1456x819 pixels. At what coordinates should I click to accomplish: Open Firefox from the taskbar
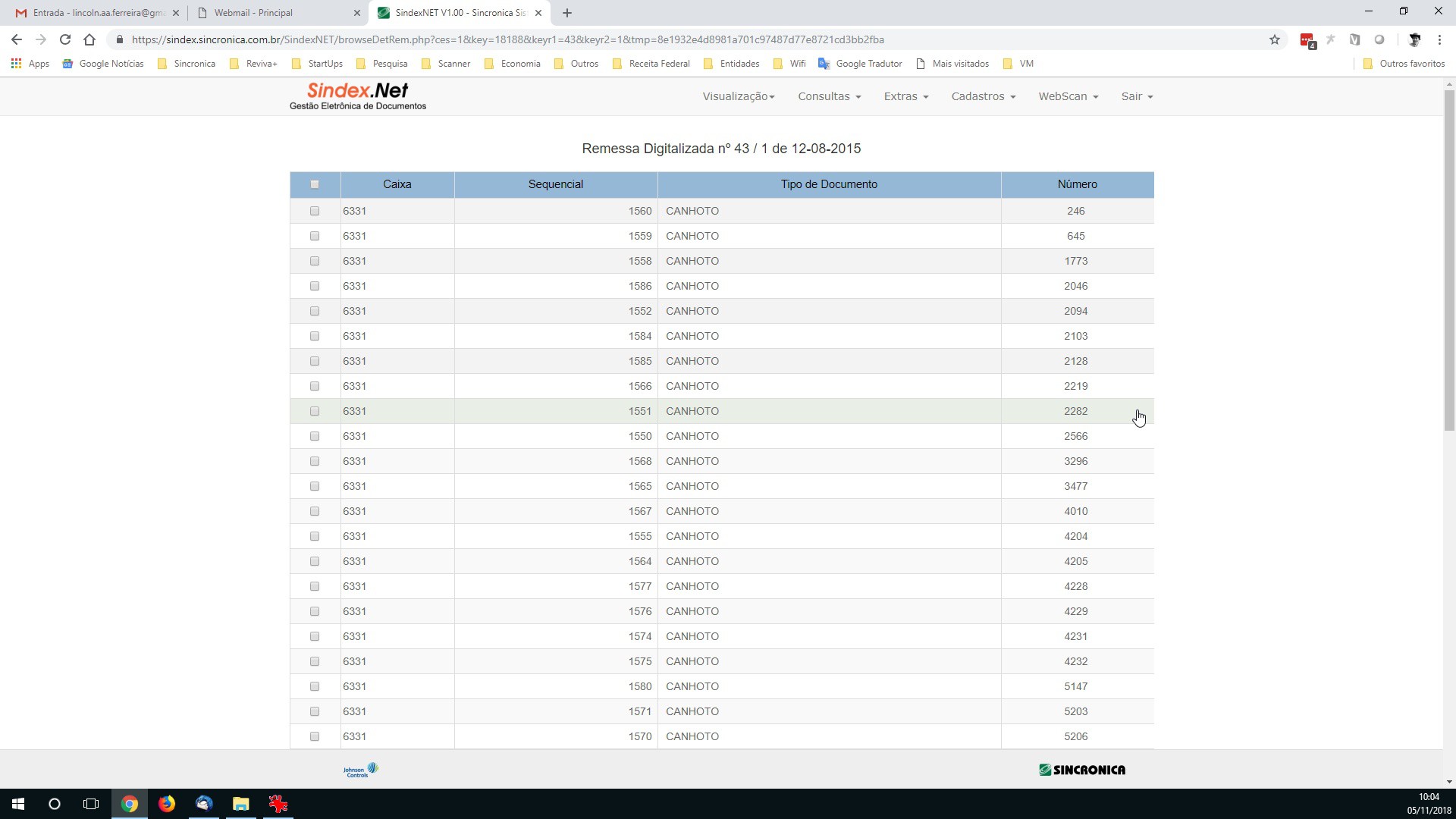coord(167,804)
